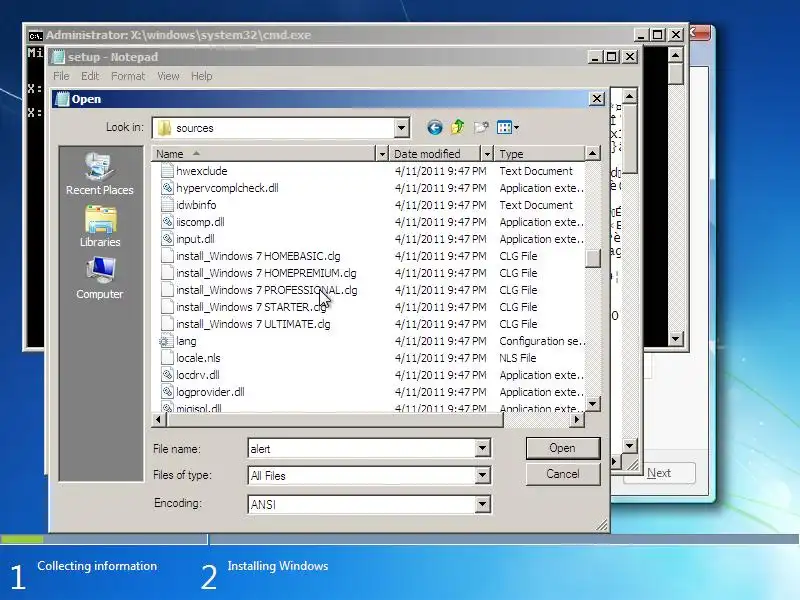This screenshot has height=600, width=800.
Task: Select the idwbinfo file icon
Action: 167,205
